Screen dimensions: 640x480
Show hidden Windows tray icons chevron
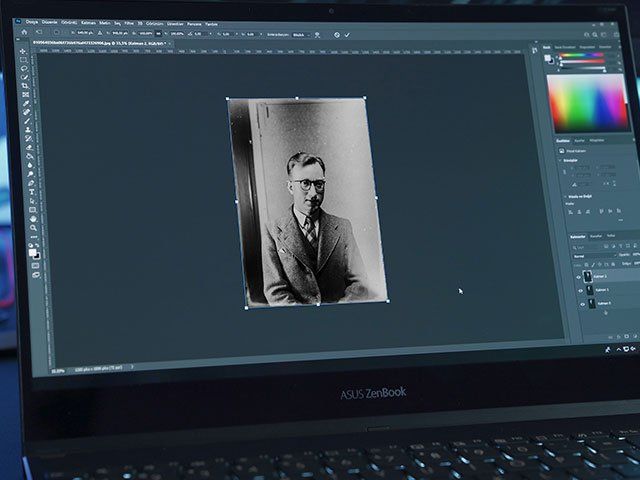pyautogui.click(x=619, y=349)
